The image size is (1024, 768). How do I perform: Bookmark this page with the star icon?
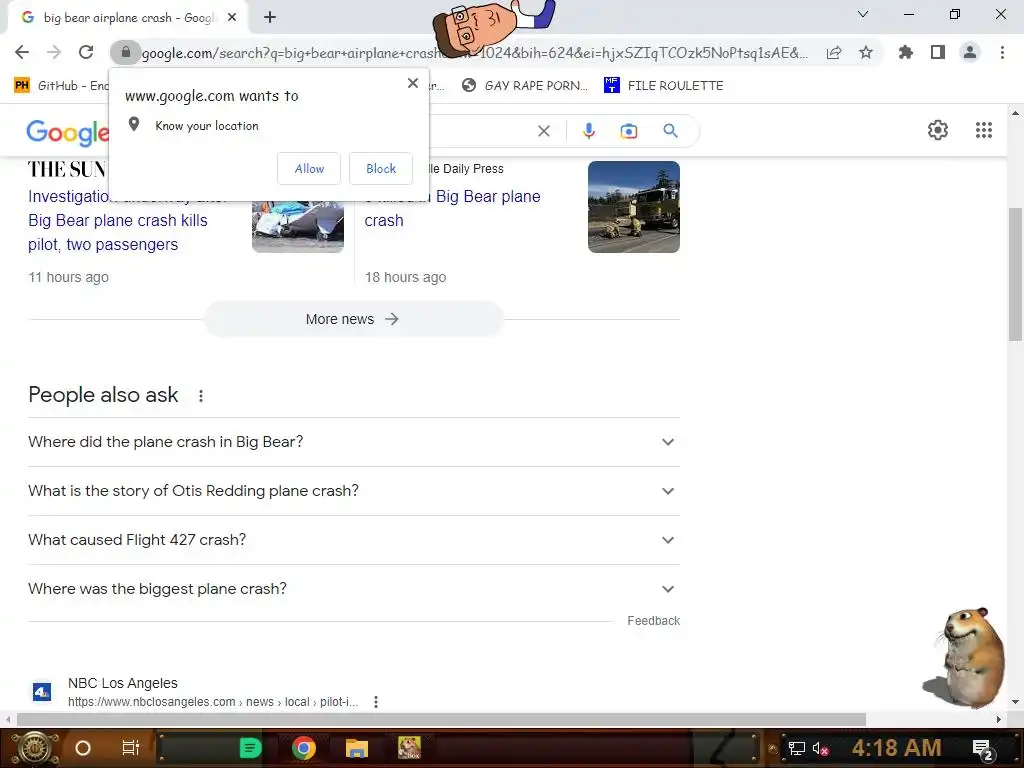click(866, 52)
